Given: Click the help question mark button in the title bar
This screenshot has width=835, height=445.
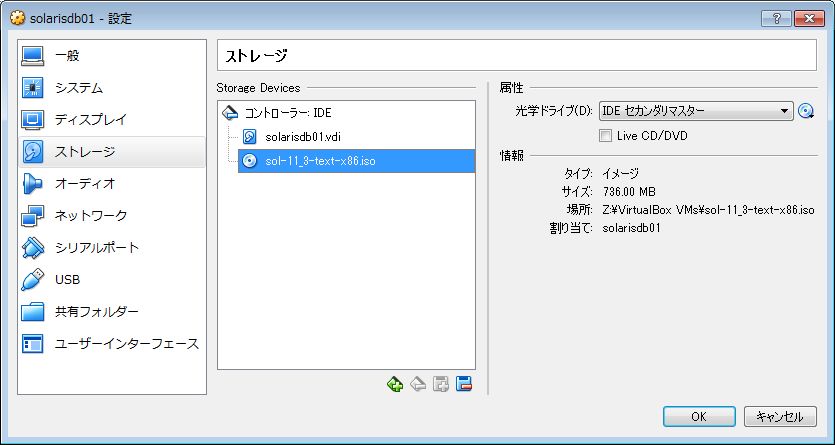Looking at the screenshot, I should [x=776, y=19].
